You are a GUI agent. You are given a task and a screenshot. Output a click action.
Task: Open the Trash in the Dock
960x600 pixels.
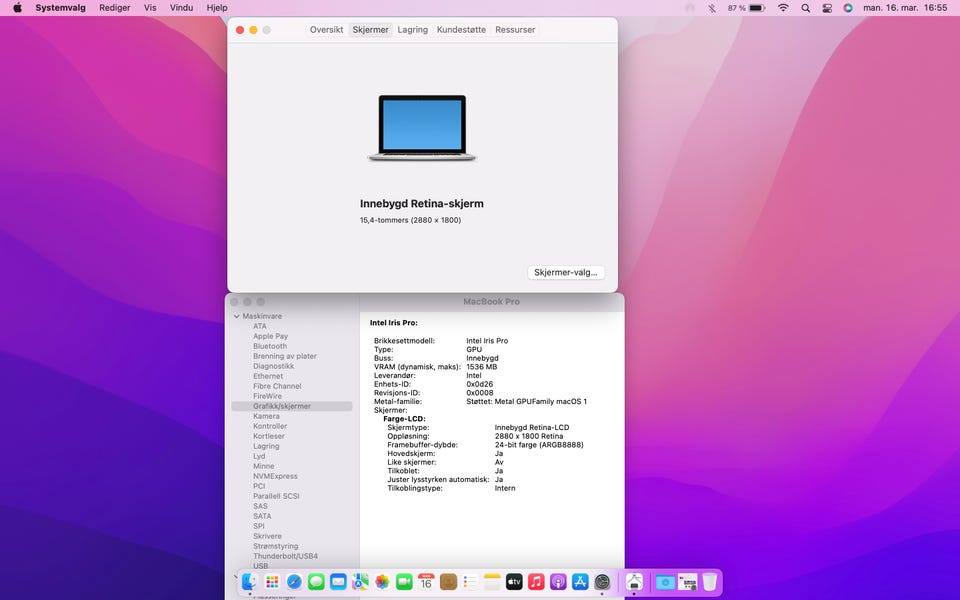pos(709,581)
